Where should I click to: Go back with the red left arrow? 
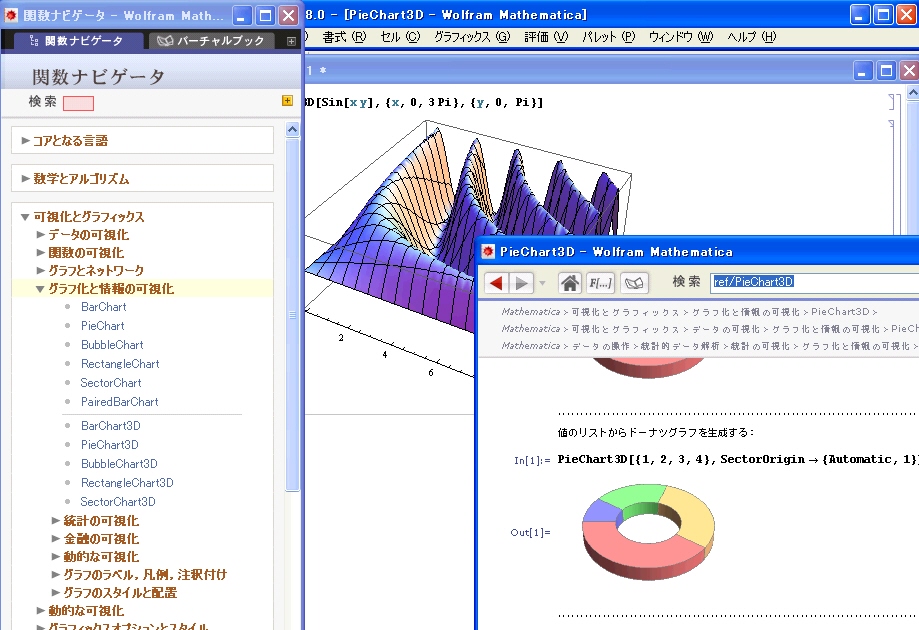coord(496,283)
